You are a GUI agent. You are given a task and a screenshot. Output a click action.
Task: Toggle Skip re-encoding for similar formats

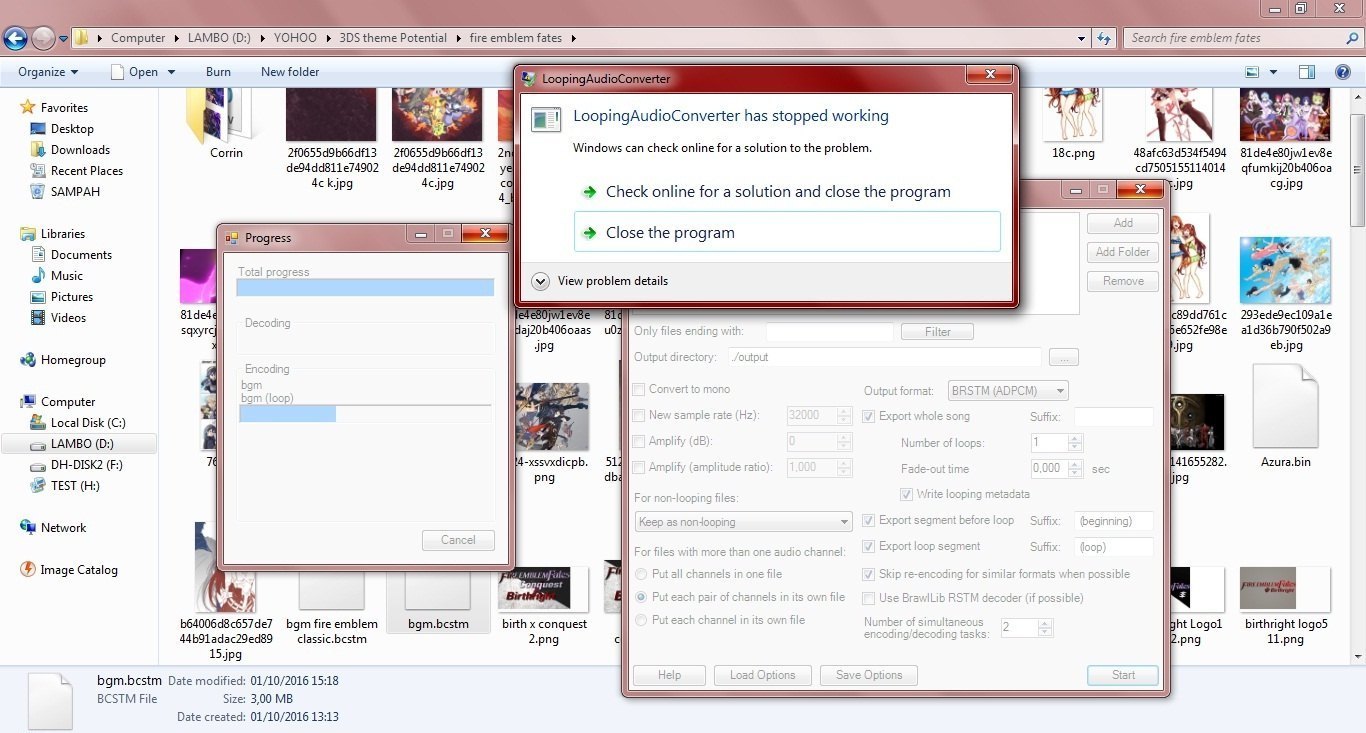point(869,574)
